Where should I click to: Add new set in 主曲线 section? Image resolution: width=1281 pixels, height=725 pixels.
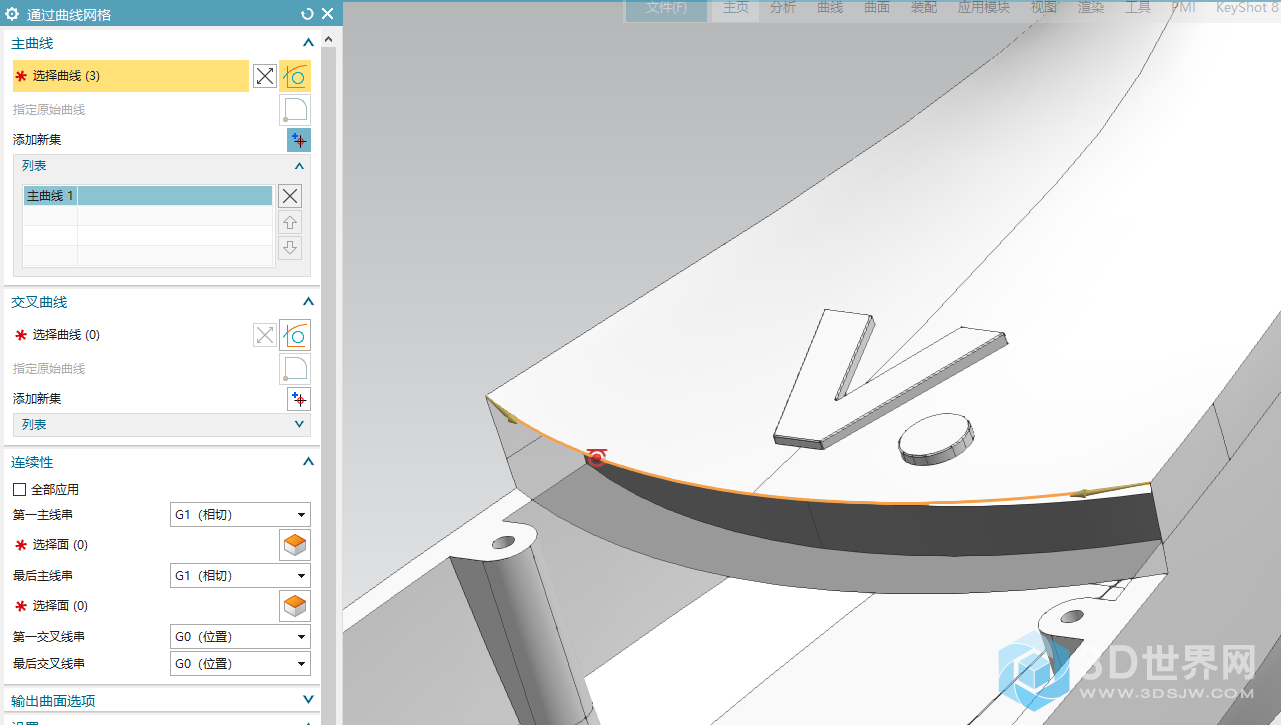click(299, 140)
